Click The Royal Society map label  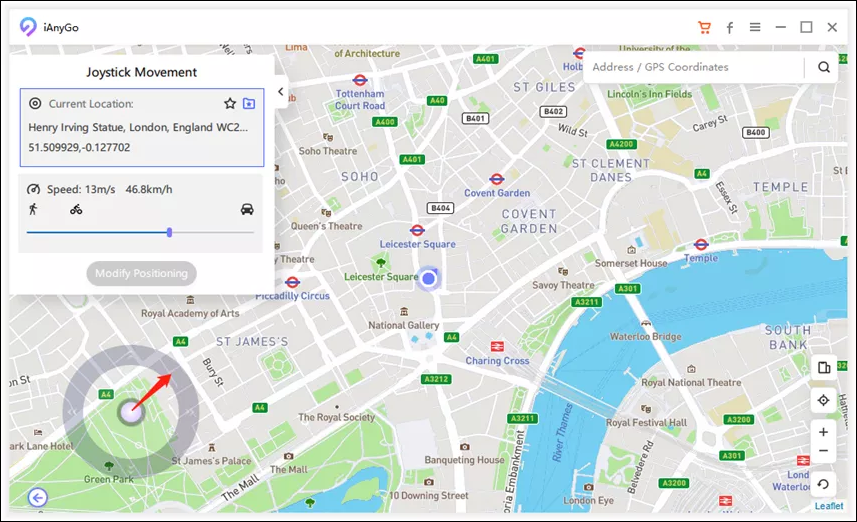(336, 417)
